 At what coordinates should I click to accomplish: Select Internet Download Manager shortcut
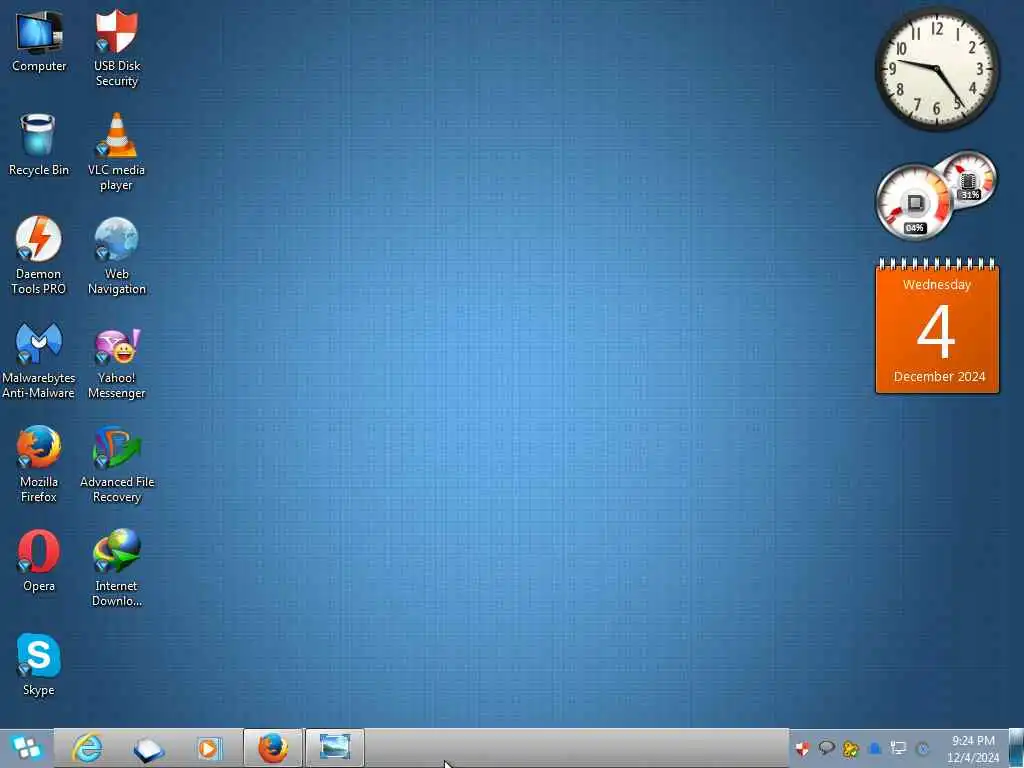116,568
